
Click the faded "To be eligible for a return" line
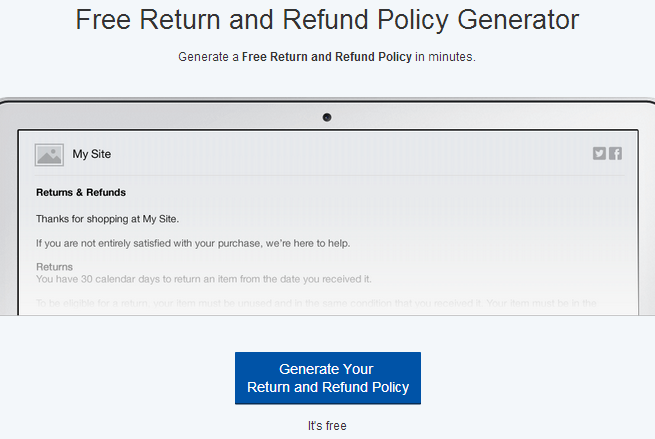[x=316, y=303]
